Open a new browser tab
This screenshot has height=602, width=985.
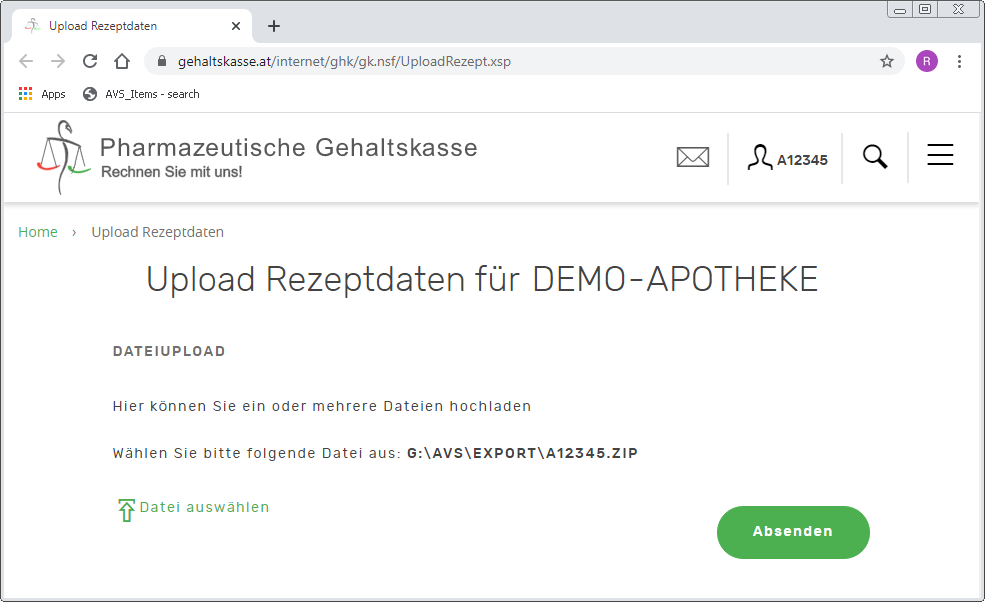click(274, 26)
